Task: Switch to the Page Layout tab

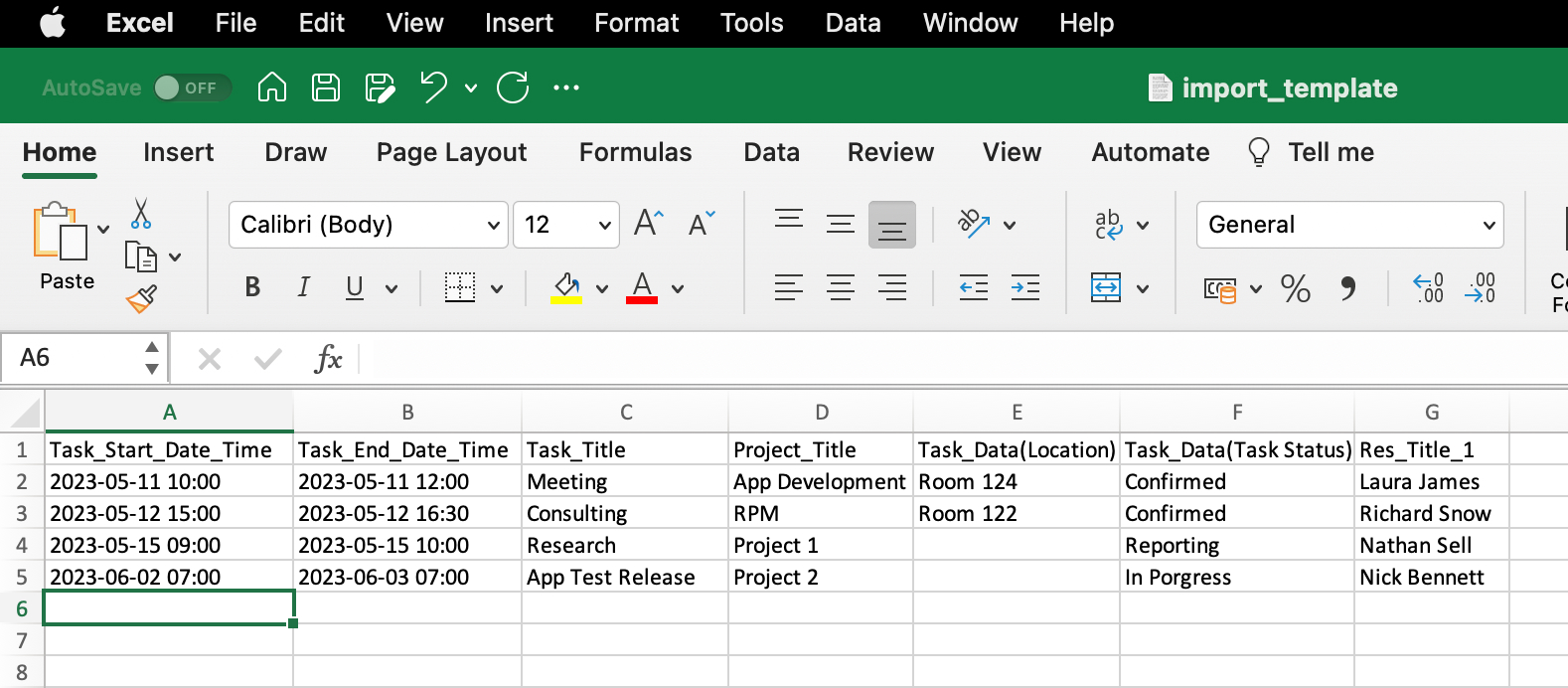Action: coord(451,152)
